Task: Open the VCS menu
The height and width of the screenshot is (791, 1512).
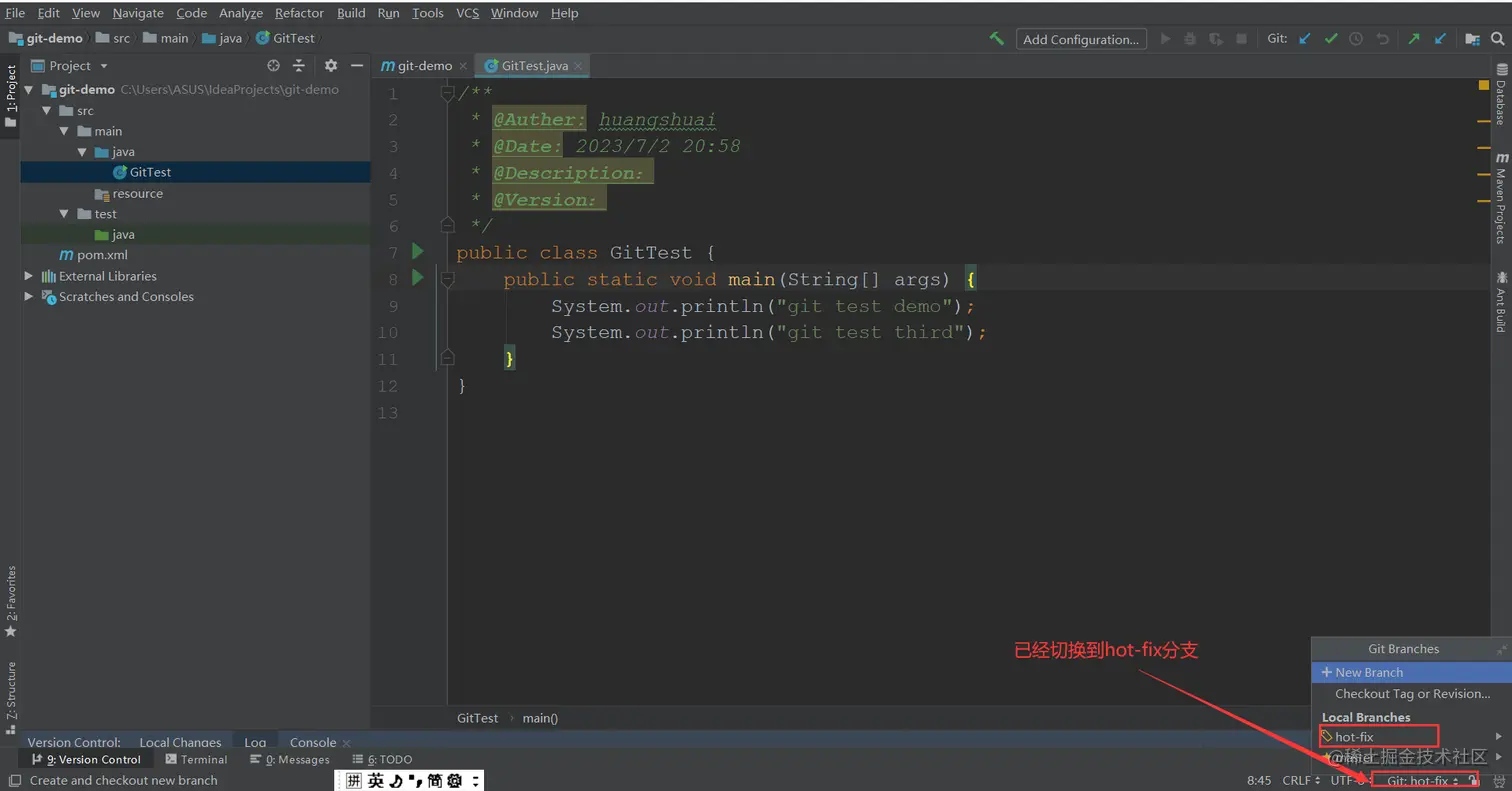Action: coord(467,13)
